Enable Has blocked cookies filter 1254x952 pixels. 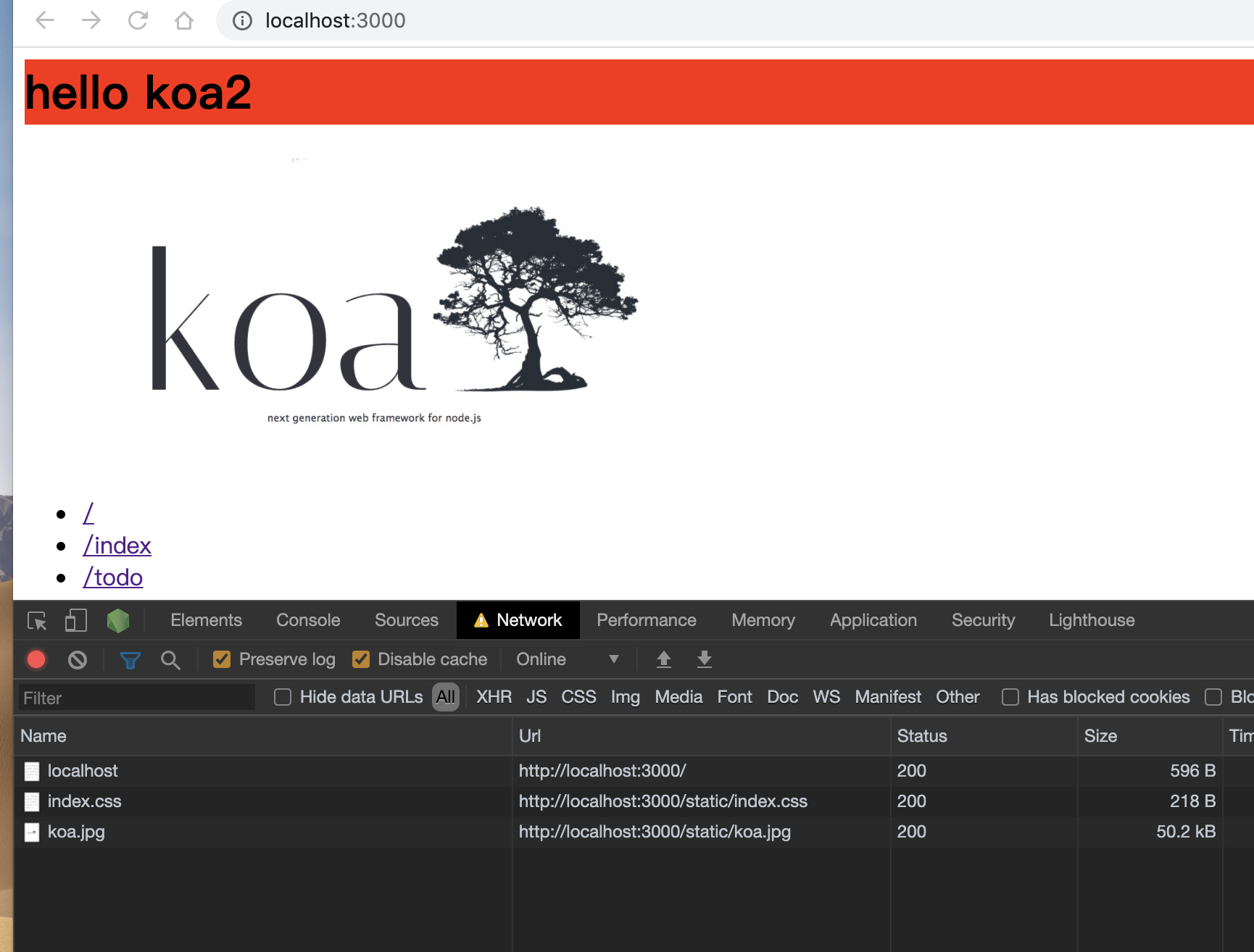click(1010, 697)
